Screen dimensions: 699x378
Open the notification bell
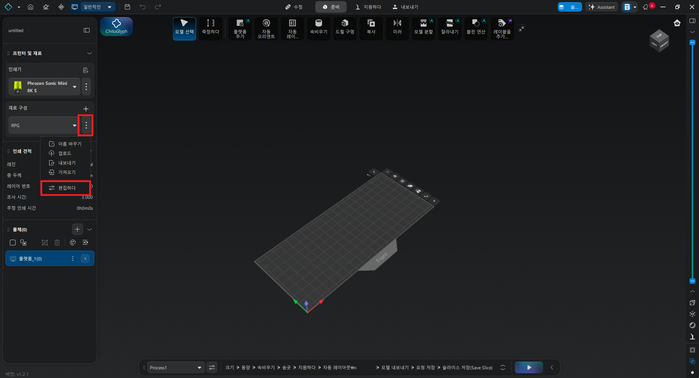pyautogui.click(x=646, y=7)
